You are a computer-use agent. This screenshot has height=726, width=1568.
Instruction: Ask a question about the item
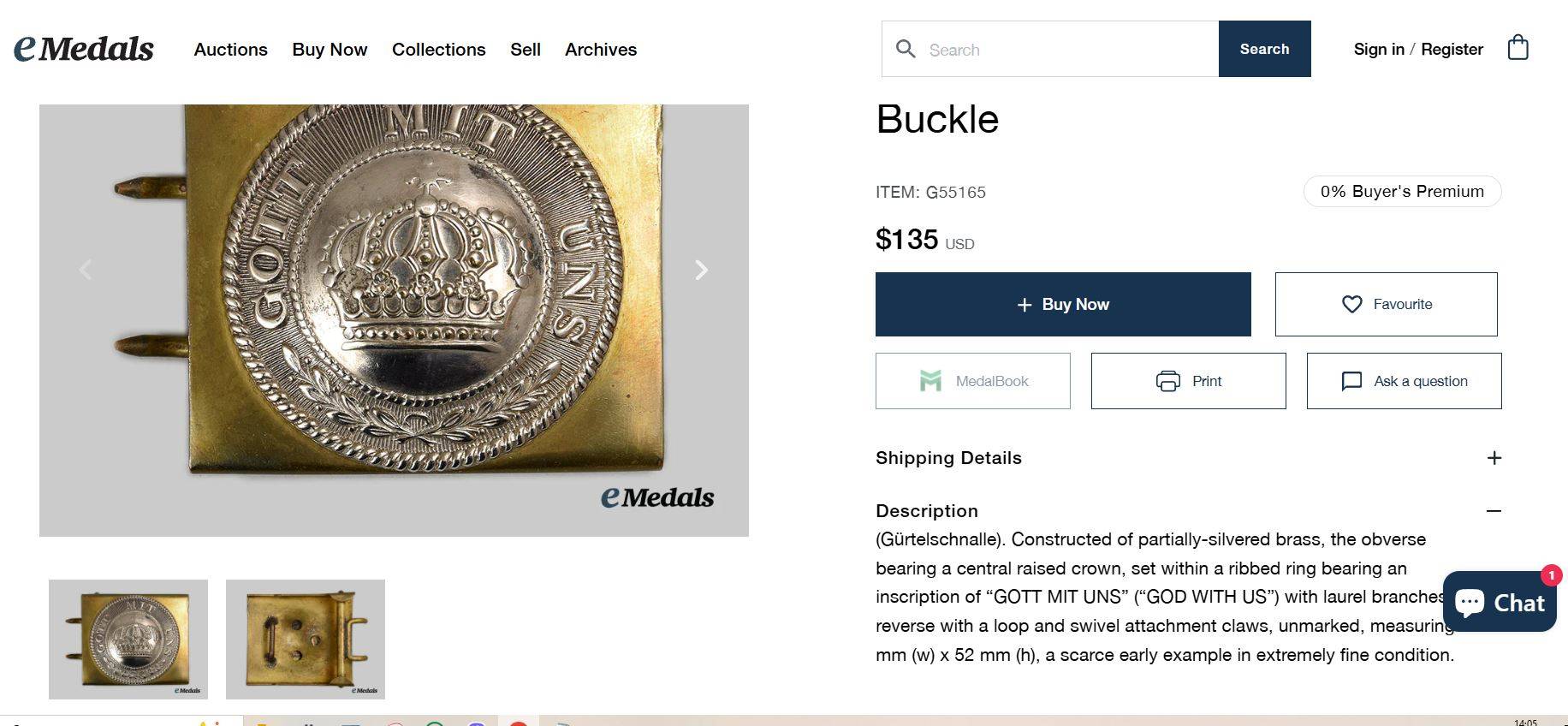[x=1404, y=381]
